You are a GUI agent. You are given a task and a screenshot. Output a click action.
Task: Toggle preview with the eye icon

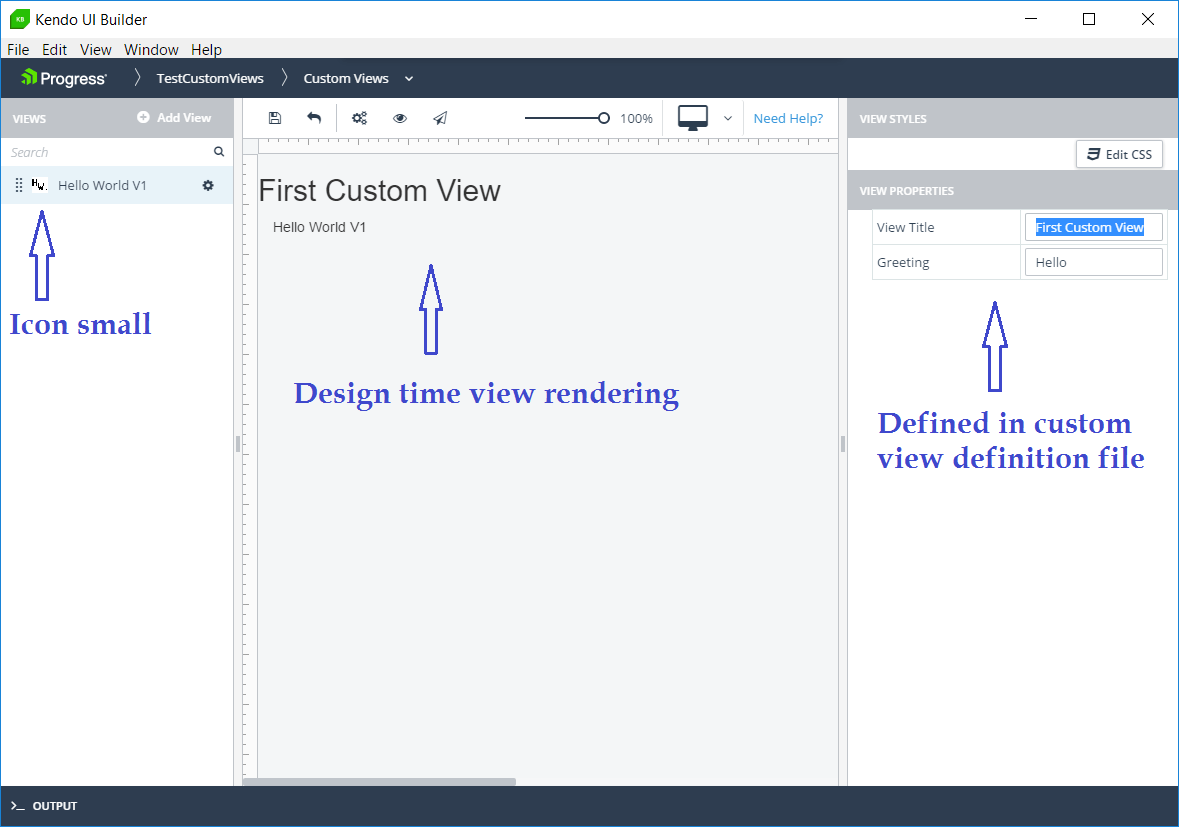(400, 118)
